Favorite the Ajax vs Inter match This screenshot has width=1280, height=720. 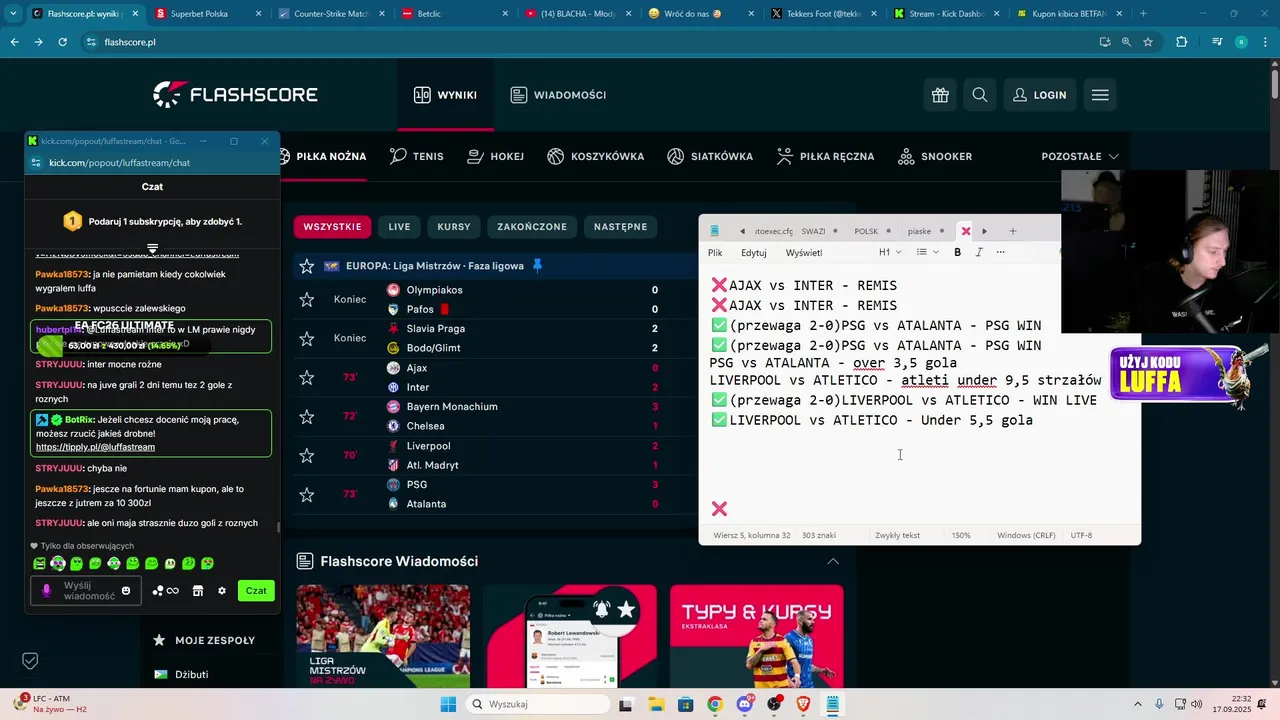point(307,377)
